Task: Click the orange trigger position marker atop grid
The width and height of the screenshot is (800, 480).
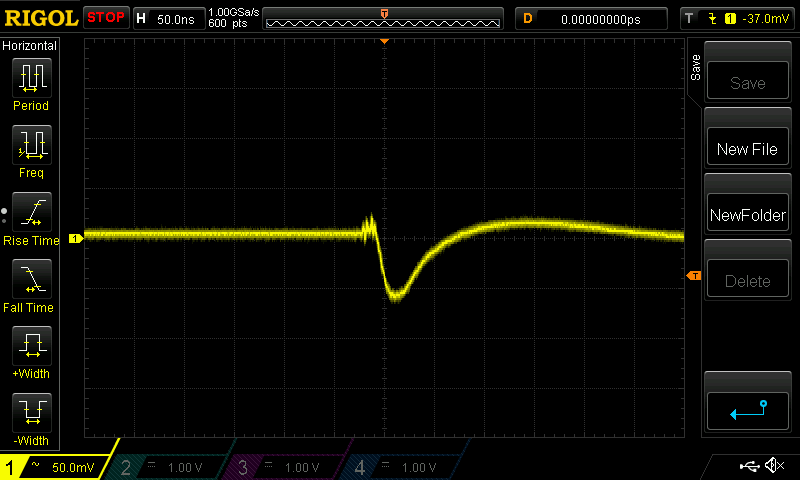Action: (x=384, y=41)
